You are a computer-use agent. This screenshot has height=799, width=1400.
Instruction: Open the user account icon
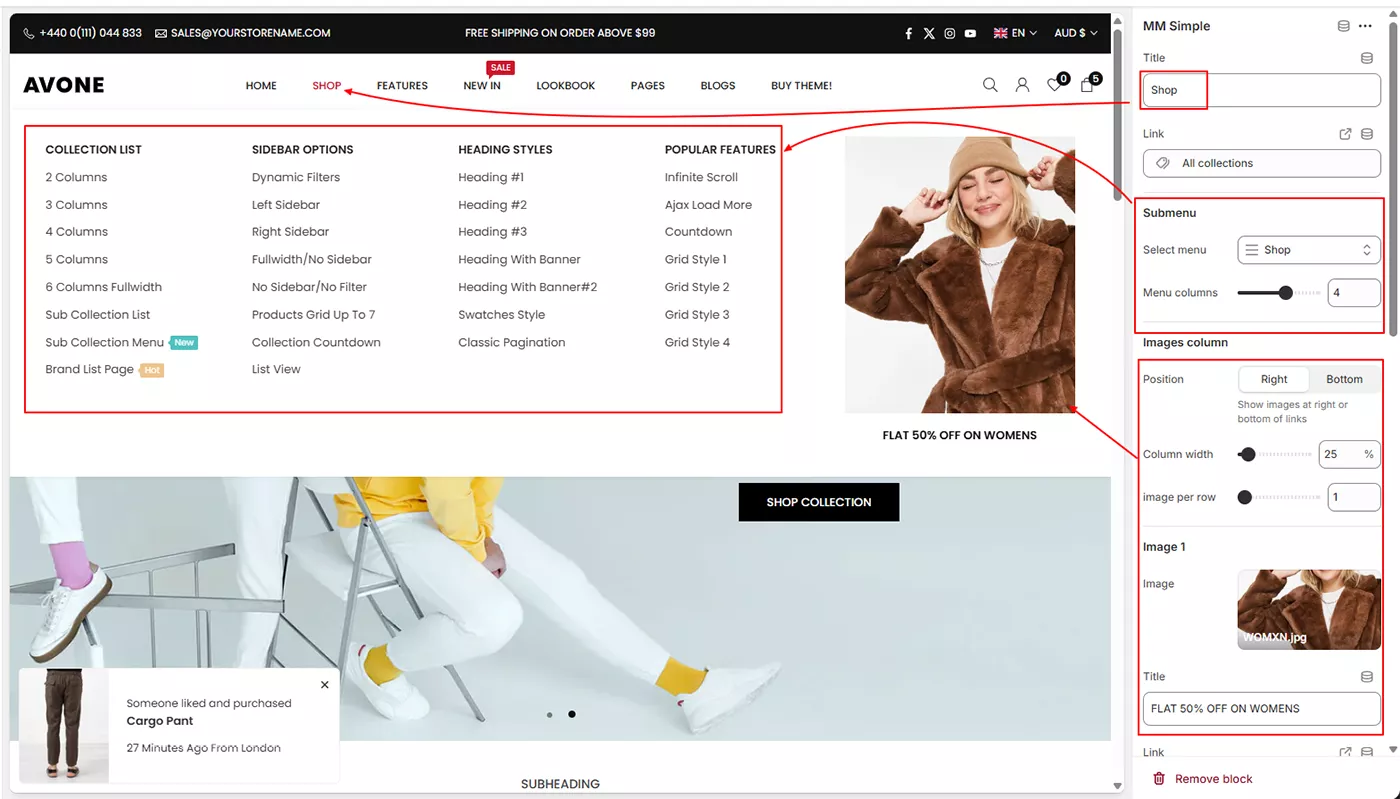(x=1022, y=85)
